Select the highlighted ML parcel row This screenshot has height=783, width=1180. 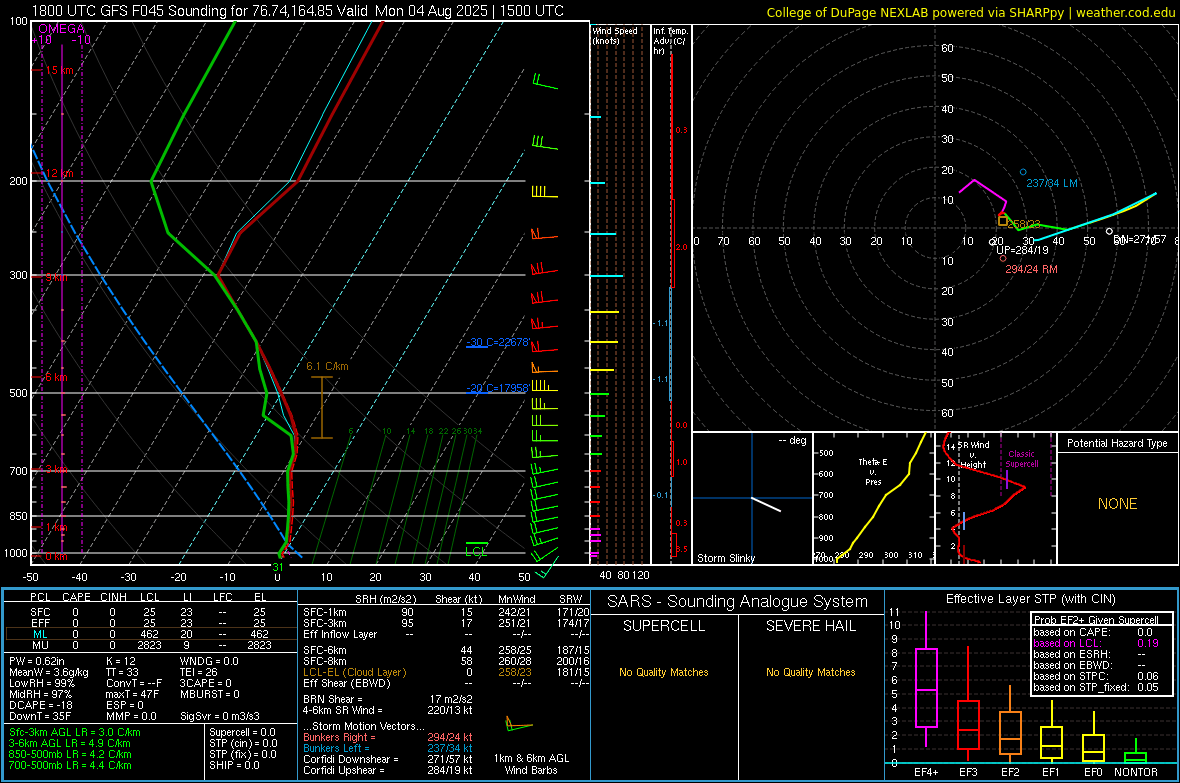pyautogui.click(x=149, y=634)
